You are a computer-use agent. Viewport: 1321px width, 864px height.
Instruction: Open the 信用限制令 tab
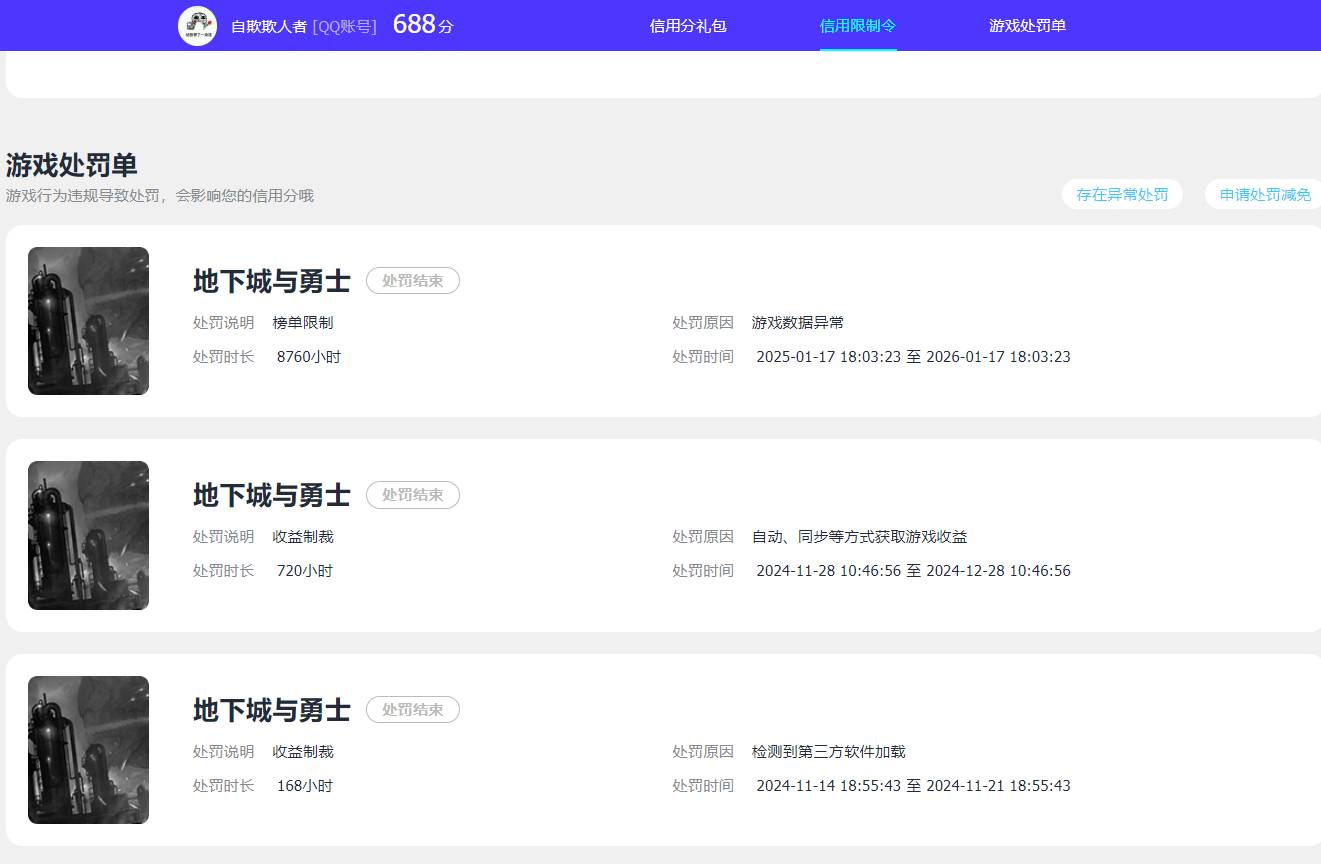point(857,25)
